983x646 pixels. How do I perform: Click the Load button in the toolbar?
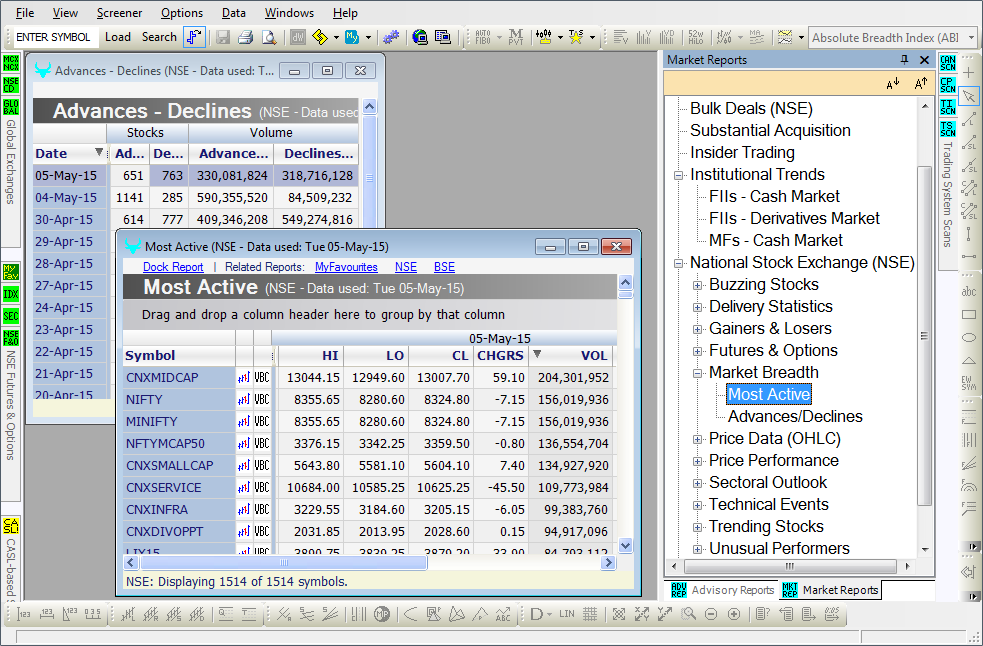(x=118, y=37)
